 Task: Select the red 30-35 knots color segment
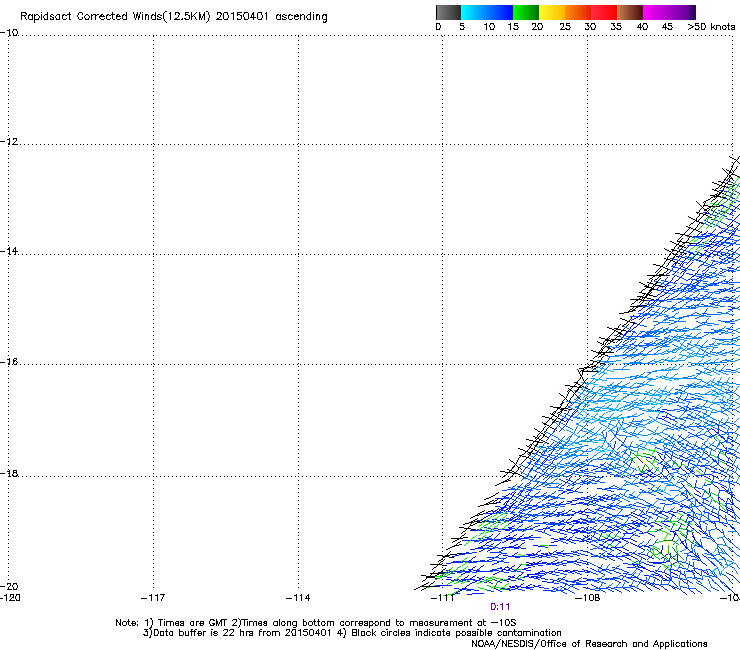[604, 12]
